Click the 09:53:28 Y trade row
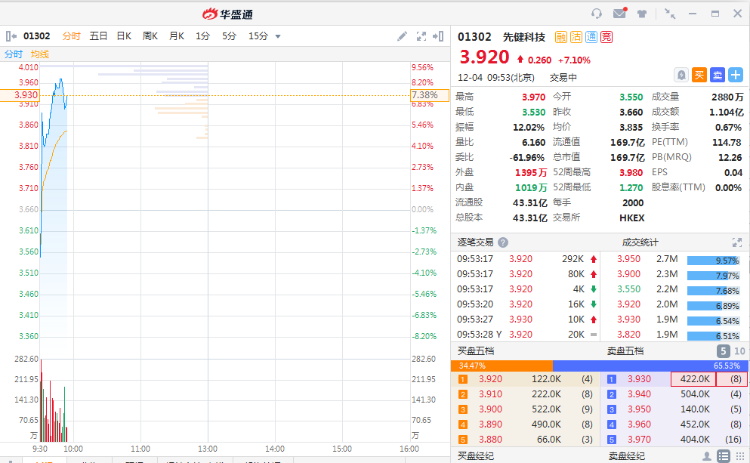This screenshot has width=750, height=463. [x=527, y=335]
